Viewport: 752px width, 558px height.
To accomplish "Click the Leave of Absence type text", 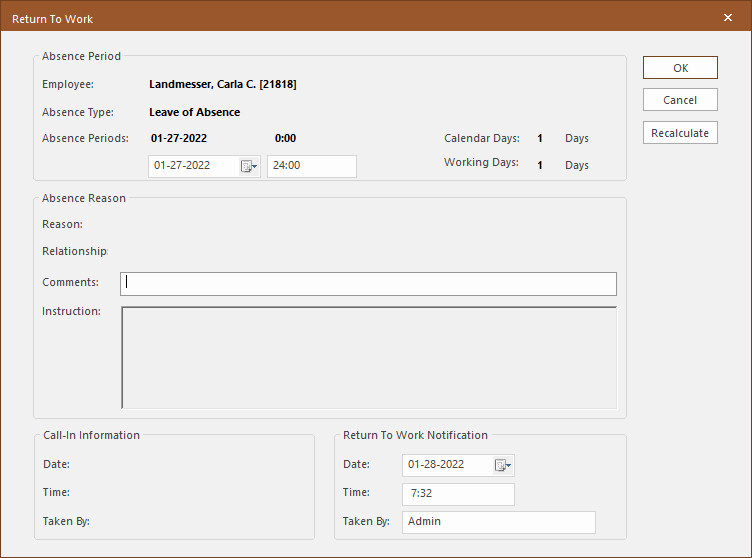I will pos(194,112).
